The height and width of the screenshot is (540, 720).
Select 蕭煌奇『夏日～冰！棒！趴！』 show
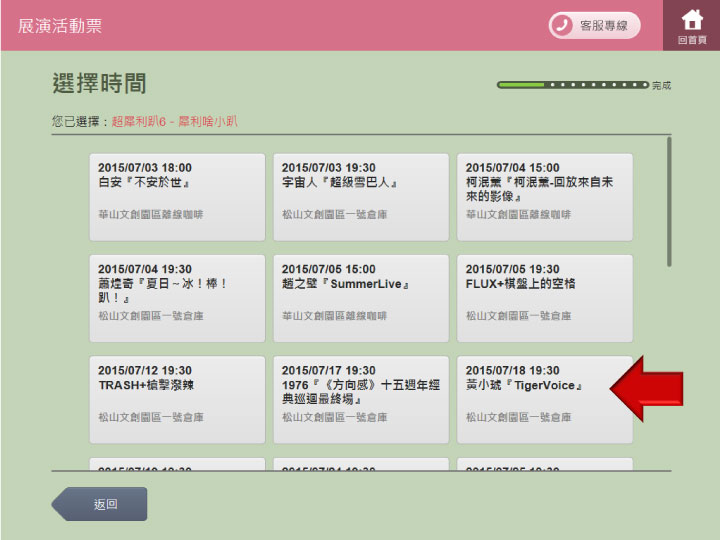(177, 298)
